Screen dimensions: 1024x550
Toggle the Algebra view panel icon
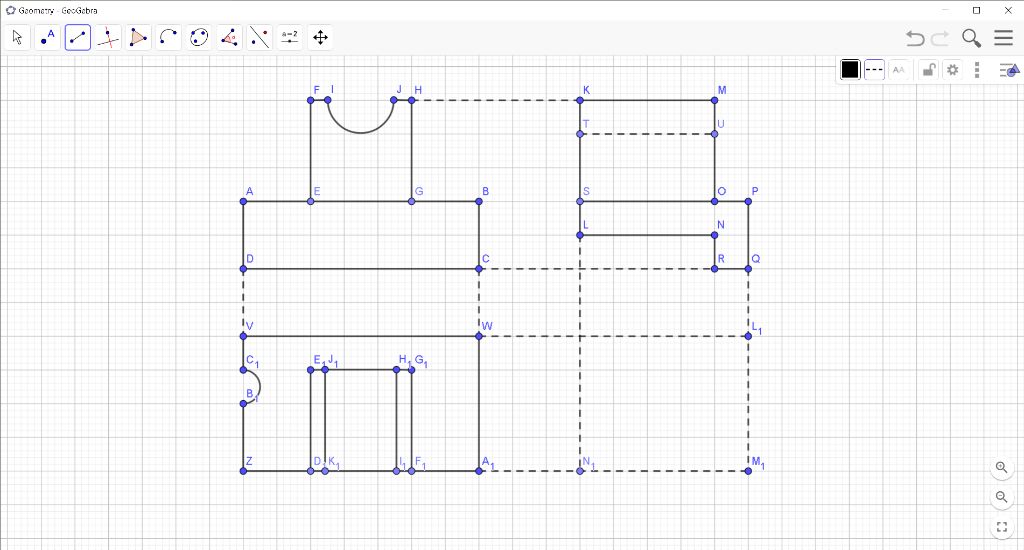point(1009,69)
